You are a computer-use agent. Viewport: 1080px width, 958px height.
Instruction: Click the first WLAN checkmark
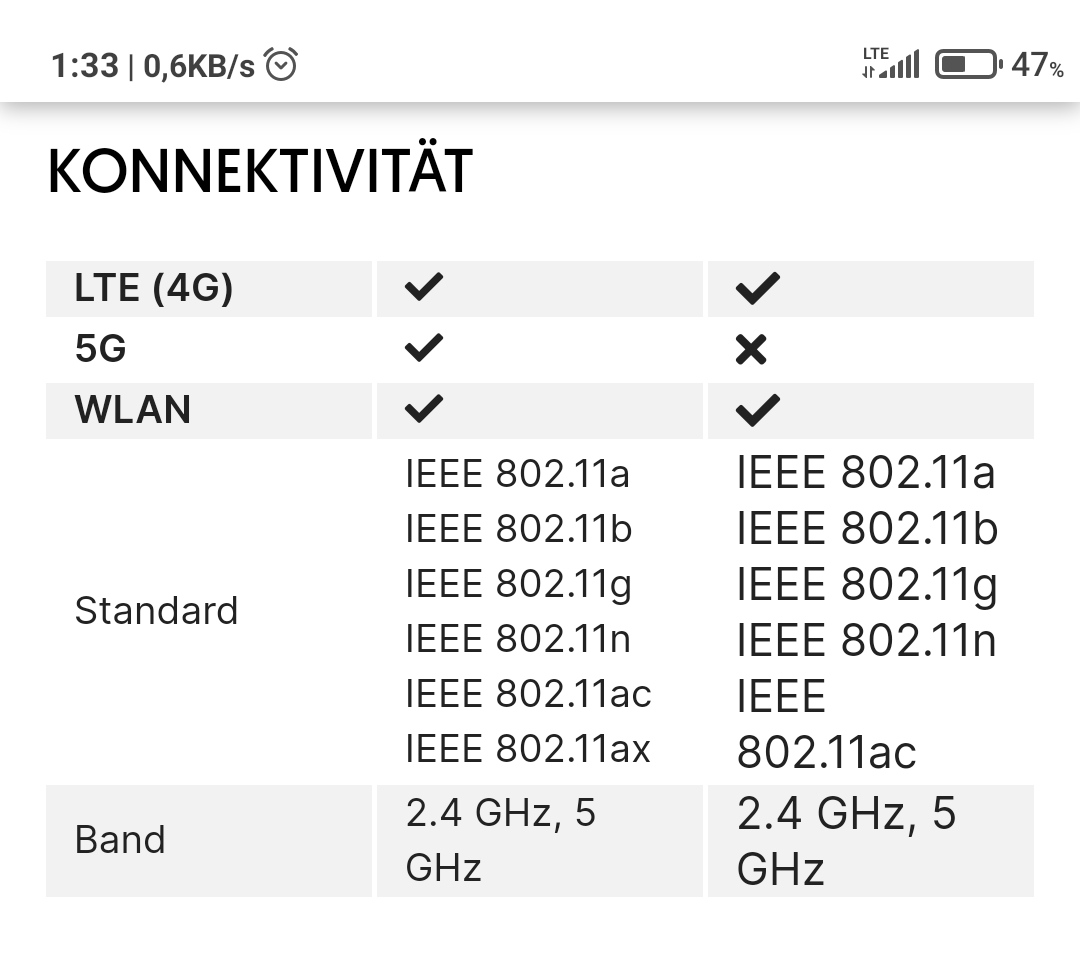[x=424, y=408]
